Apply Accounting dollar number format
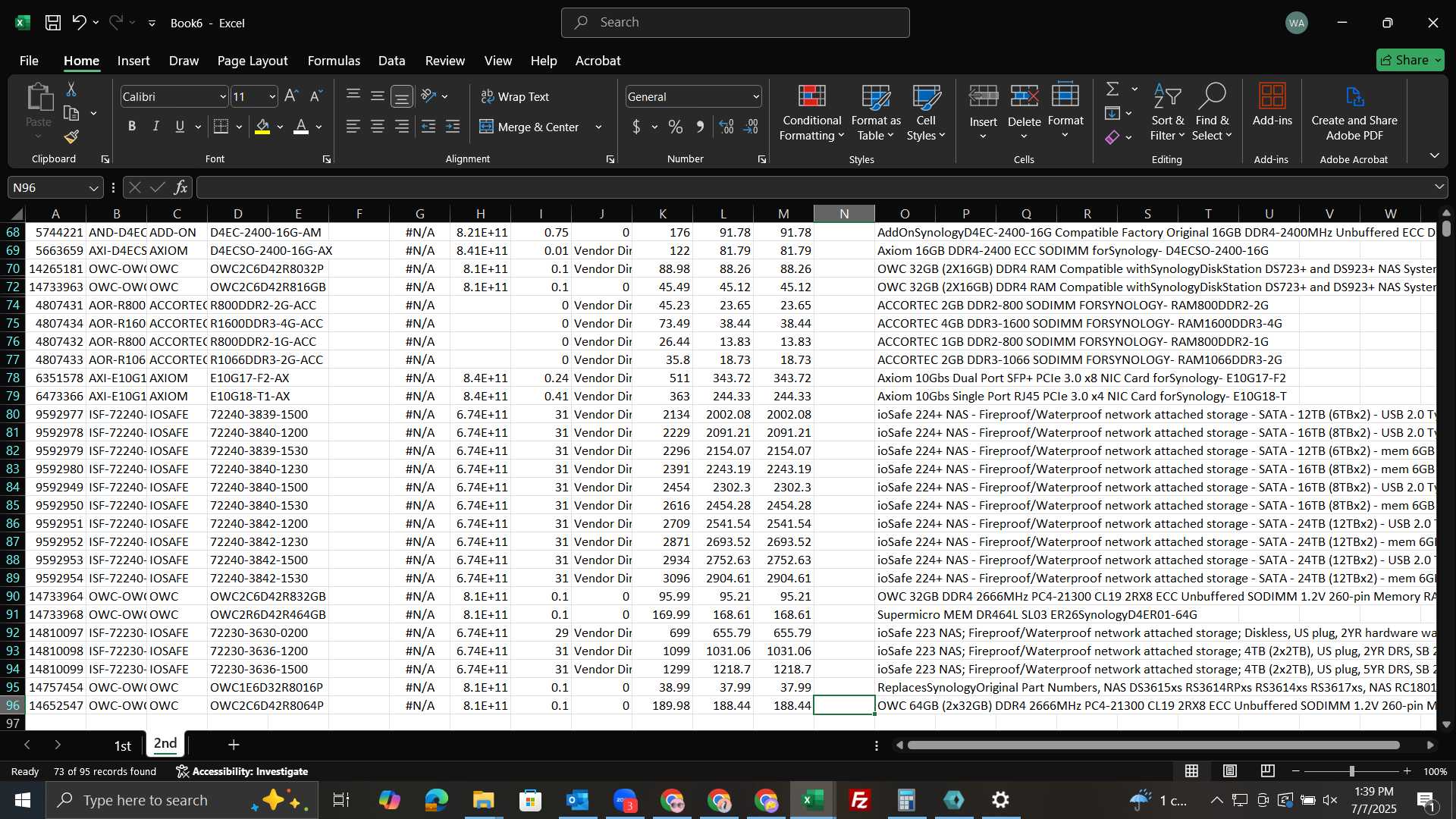This screenshot has width=1456, height=819. (x=636, y=127)
